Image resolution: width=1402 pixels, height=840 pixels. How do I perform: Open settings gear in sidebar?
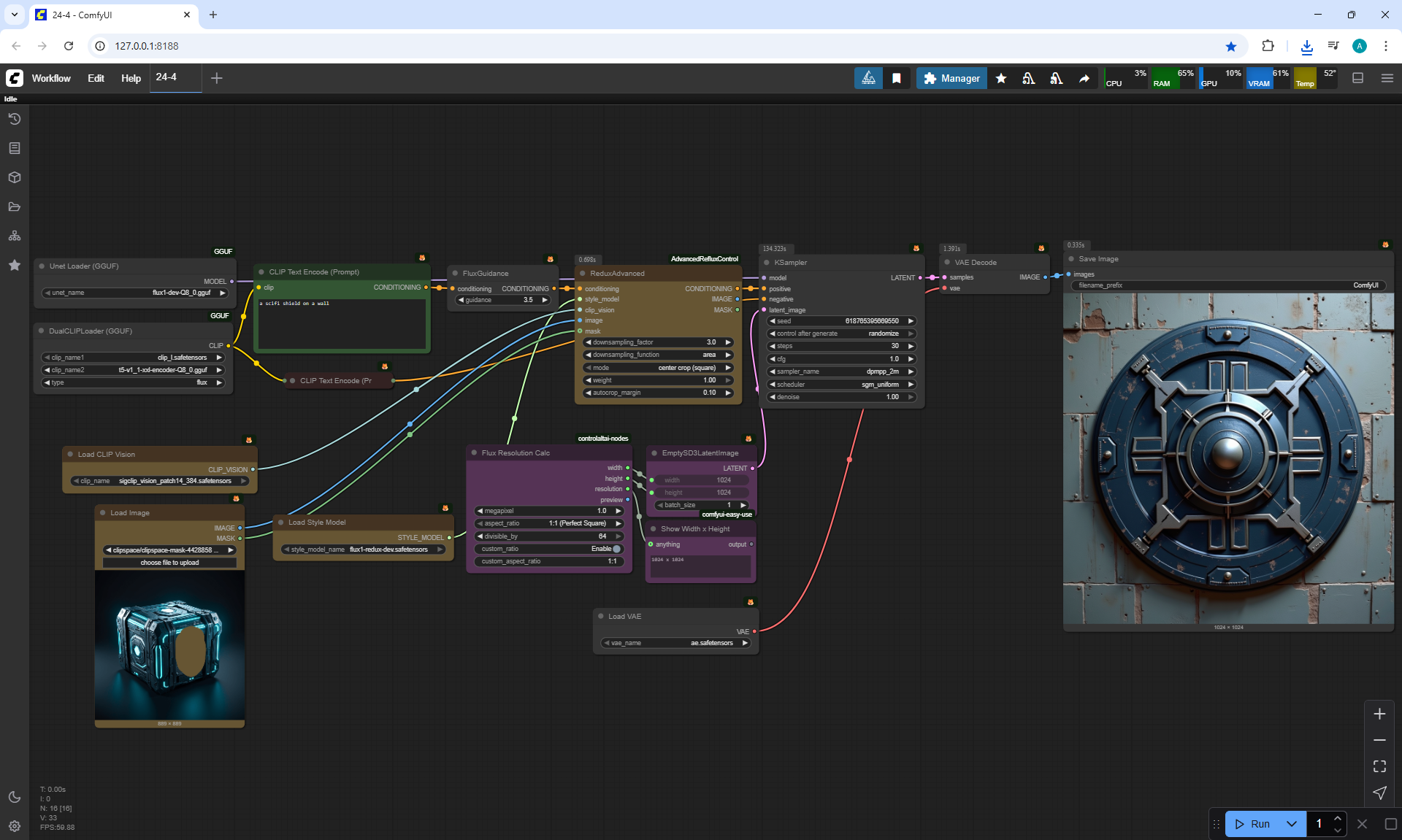(15, 826)
